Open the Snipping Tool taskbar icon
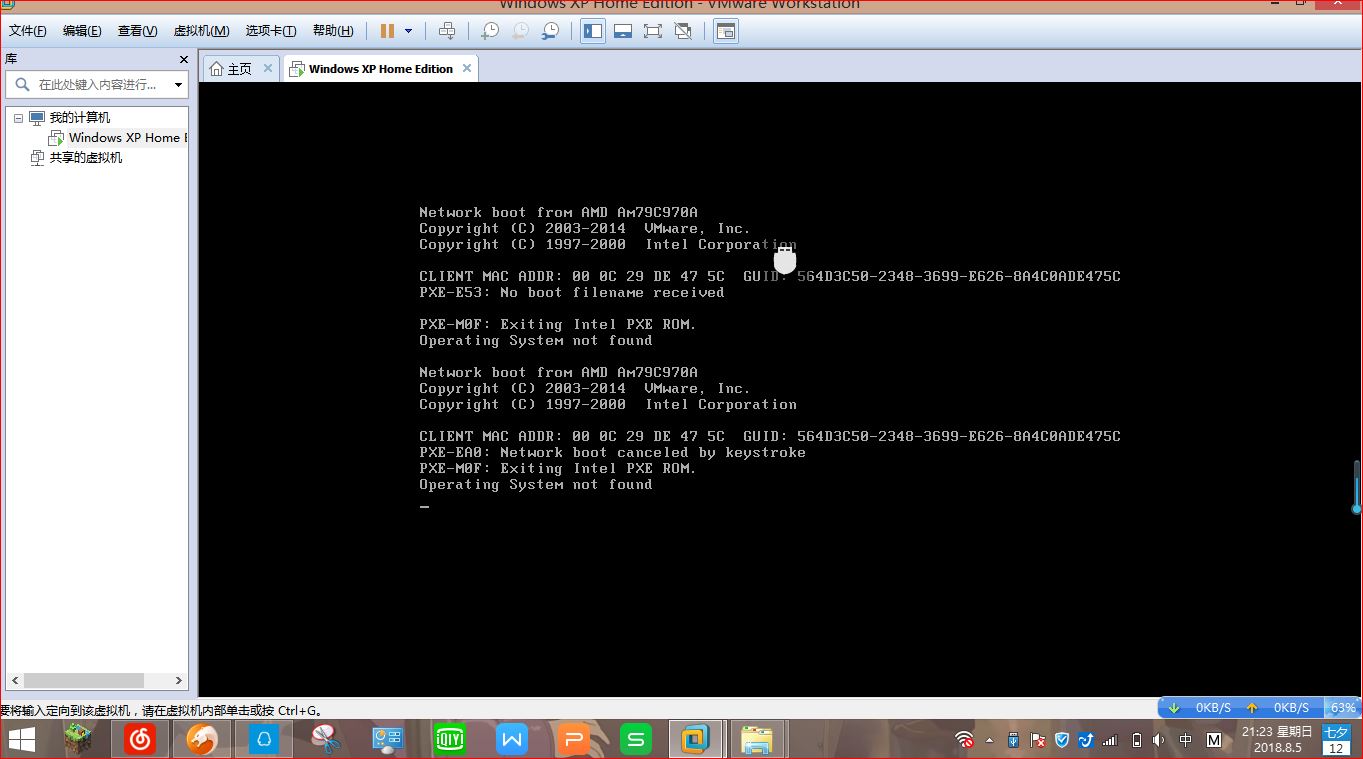This screenshot has width=1363, height=759. coord(326,740)
